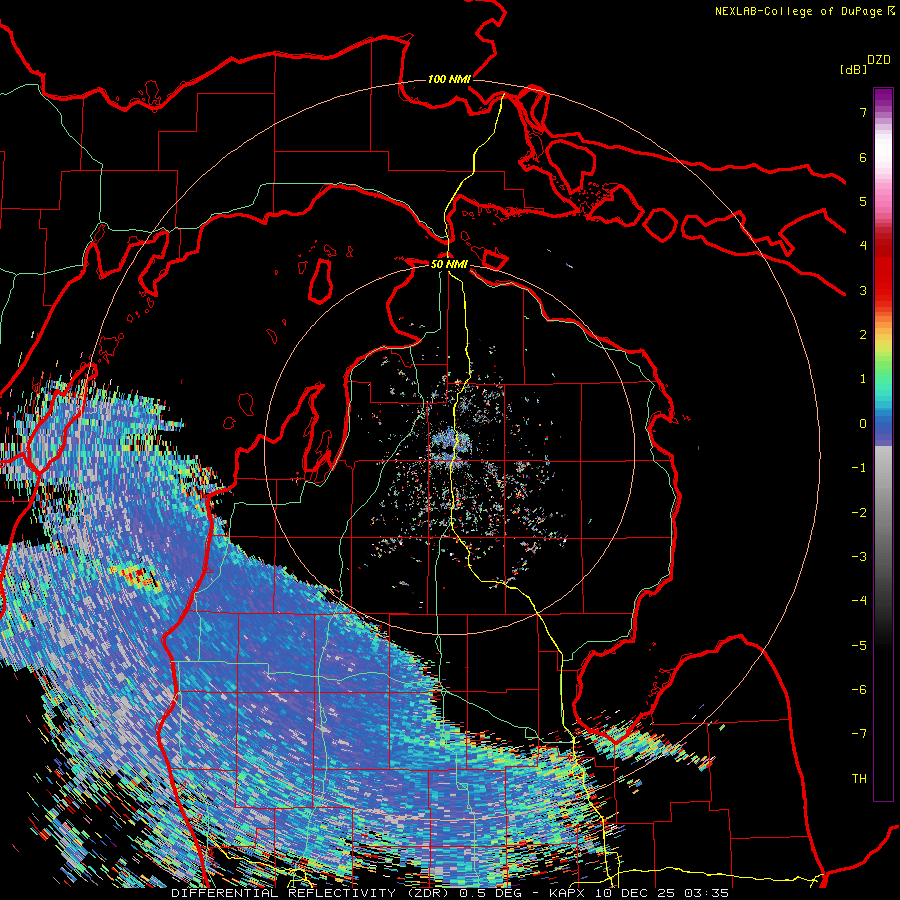This screenshot has width=900, height=900.
Task: Click the TH threshold label on scale
Action: (x=859, y=779)
